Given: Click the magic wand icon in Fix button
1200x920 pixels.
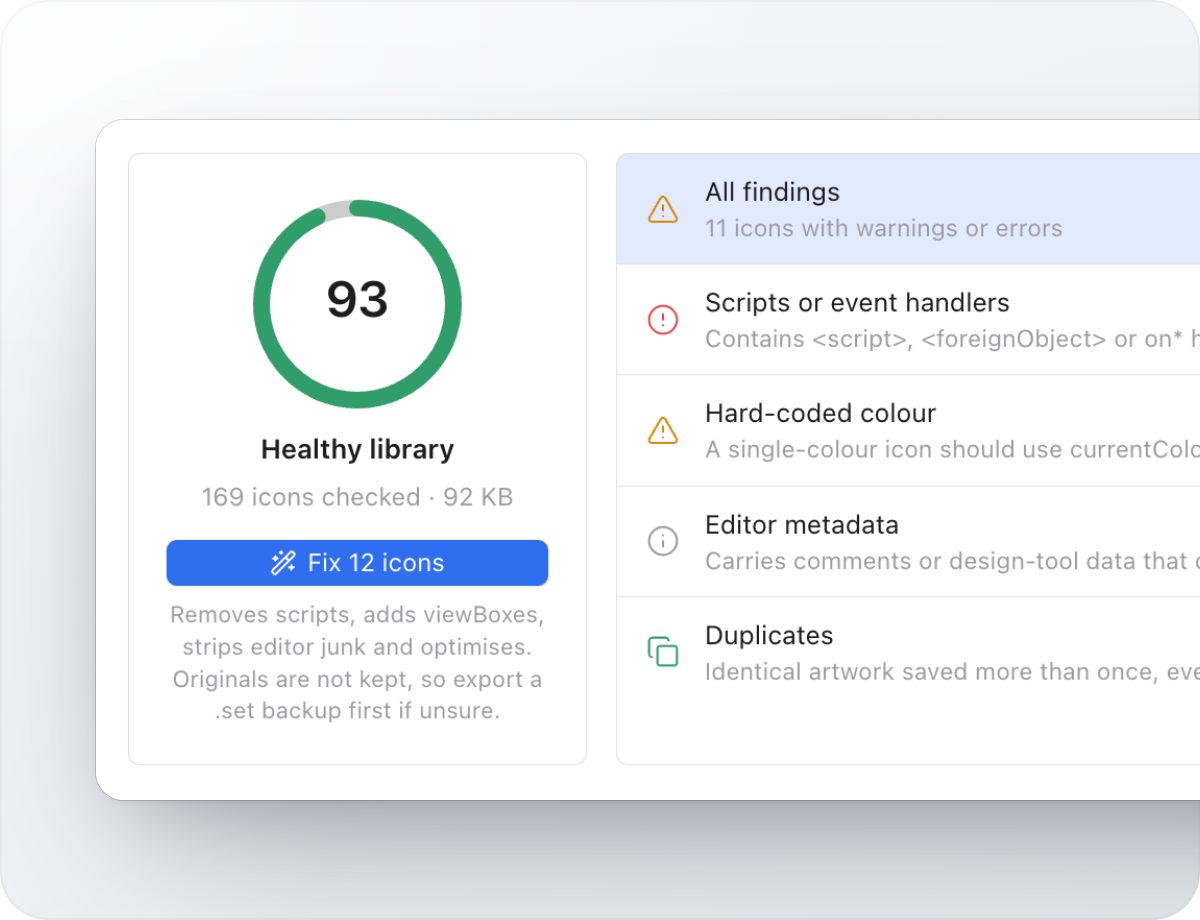Looking at the screenshot, I should coord(283,563).
